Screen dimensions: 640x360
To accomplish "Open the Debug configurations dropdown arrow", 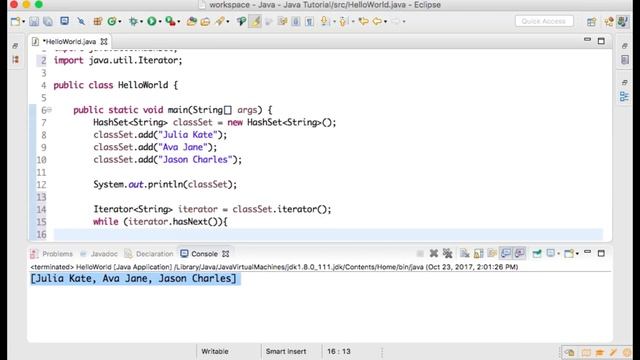I will (141, 22).
